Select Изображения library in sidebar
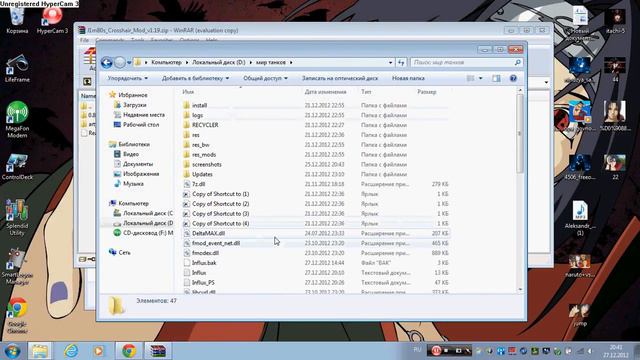640x360 pixels. pyautogui.click(x=136, y=173)
